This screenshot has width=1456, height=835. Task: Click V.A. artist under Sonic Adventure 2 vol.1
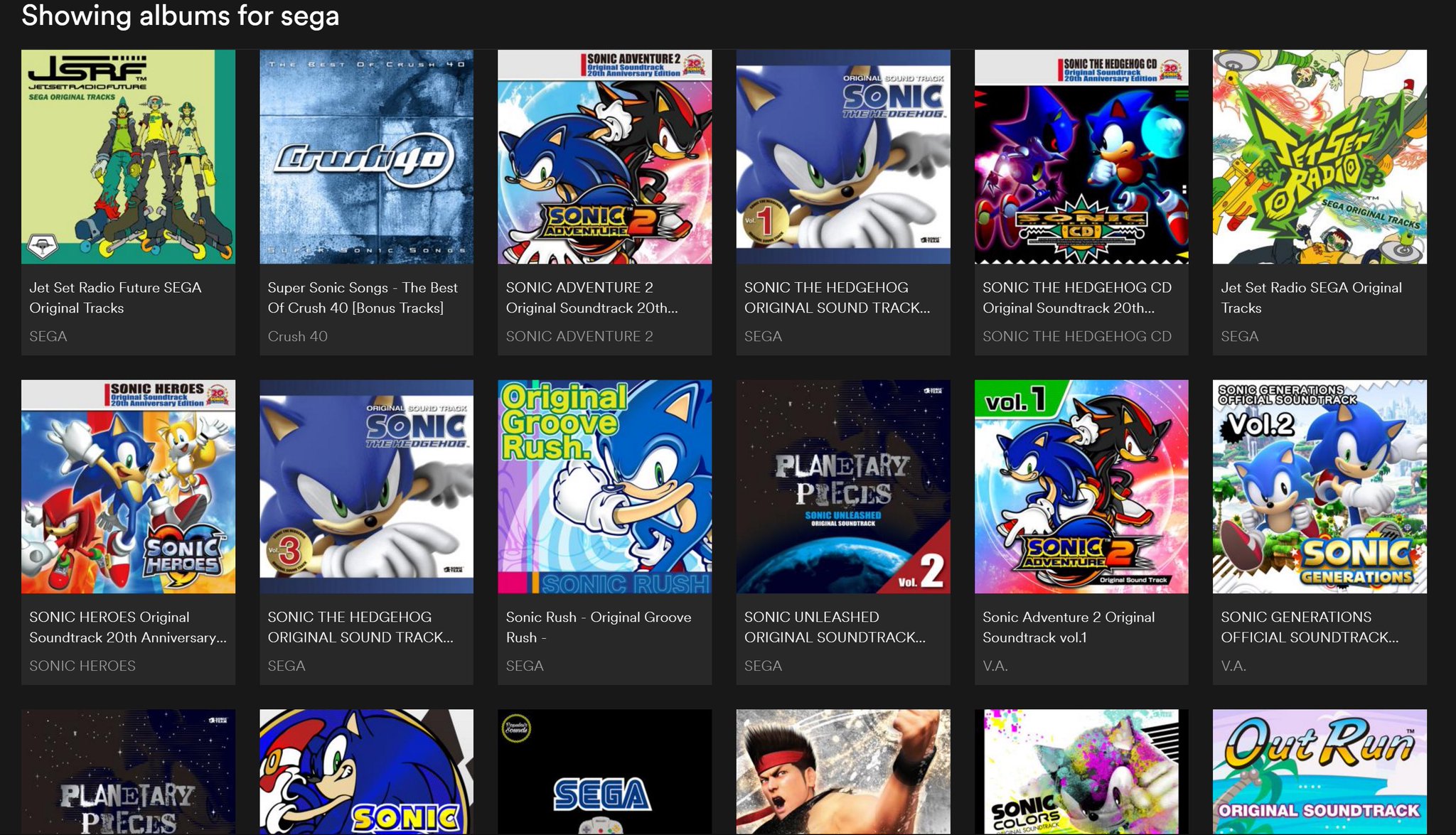[995, 666]
